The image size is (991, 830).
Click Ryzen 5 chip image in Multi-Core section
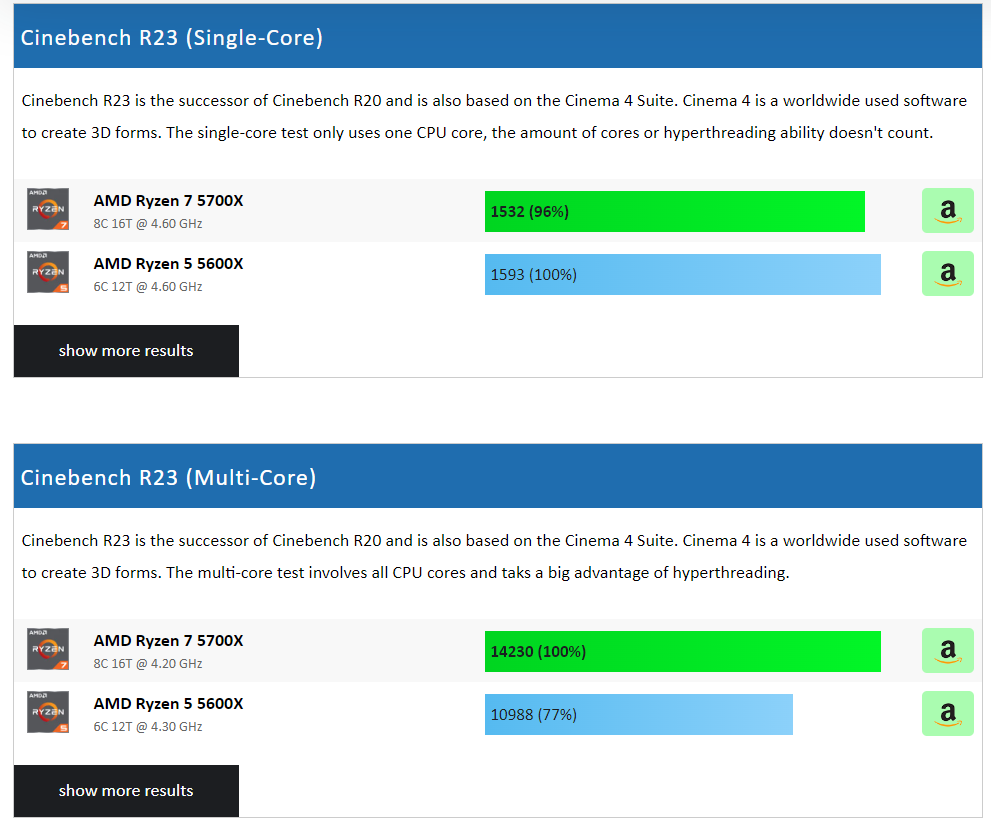click(x=48, y=712)
